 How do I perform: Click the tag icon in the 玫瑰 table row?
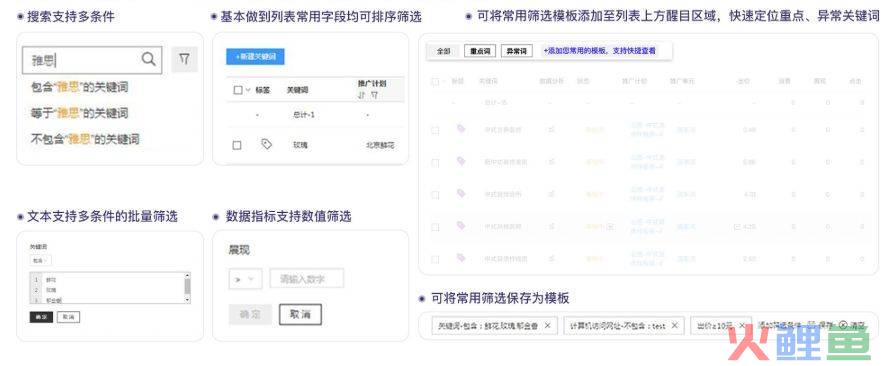pyautogui.click(x=266, y=144)
